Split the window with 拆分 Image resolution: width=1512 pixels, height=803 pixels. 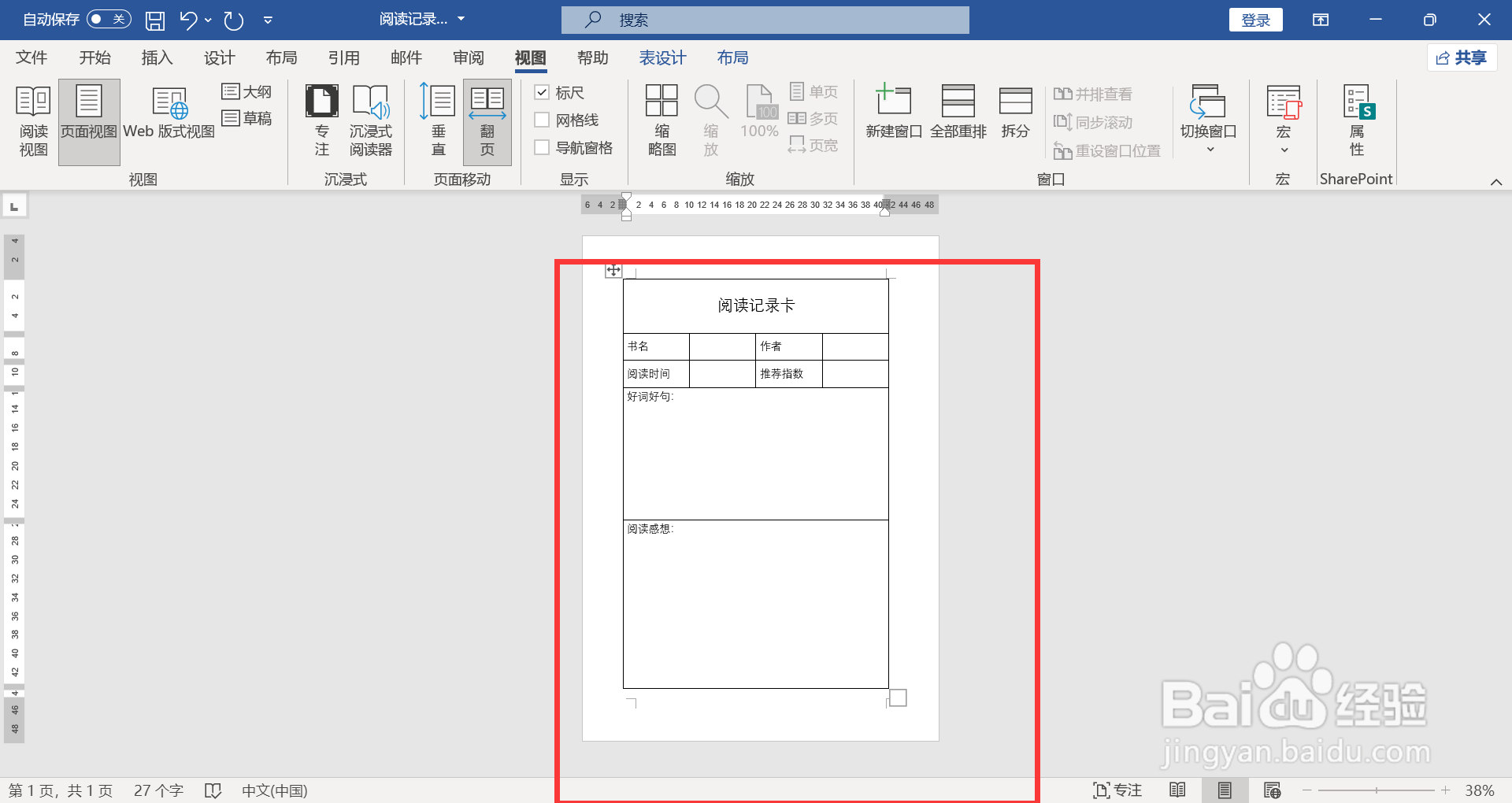[1014, 114]
